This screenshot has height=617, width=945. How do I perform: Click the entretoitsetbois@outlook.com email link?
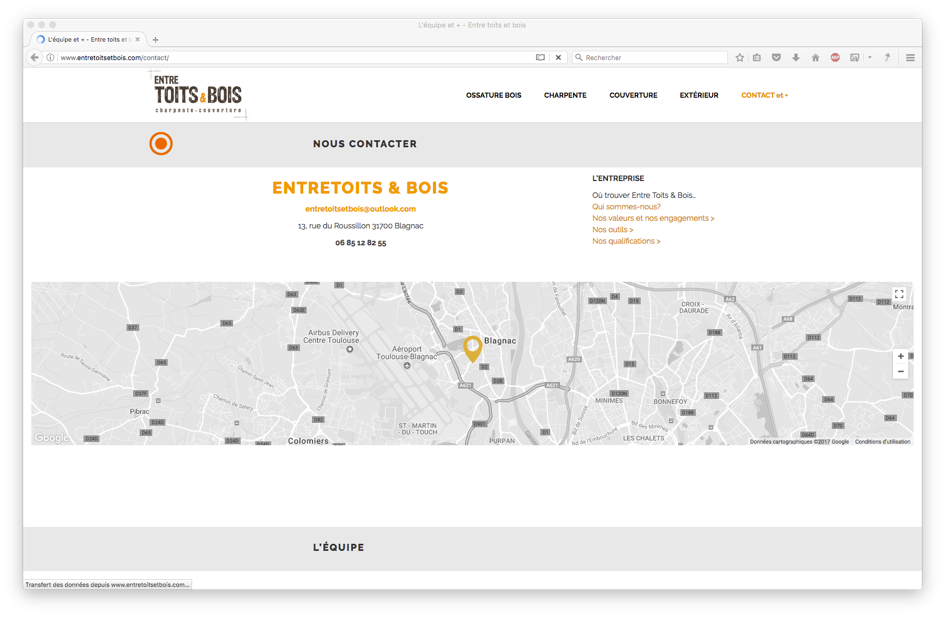coord(360,209)
